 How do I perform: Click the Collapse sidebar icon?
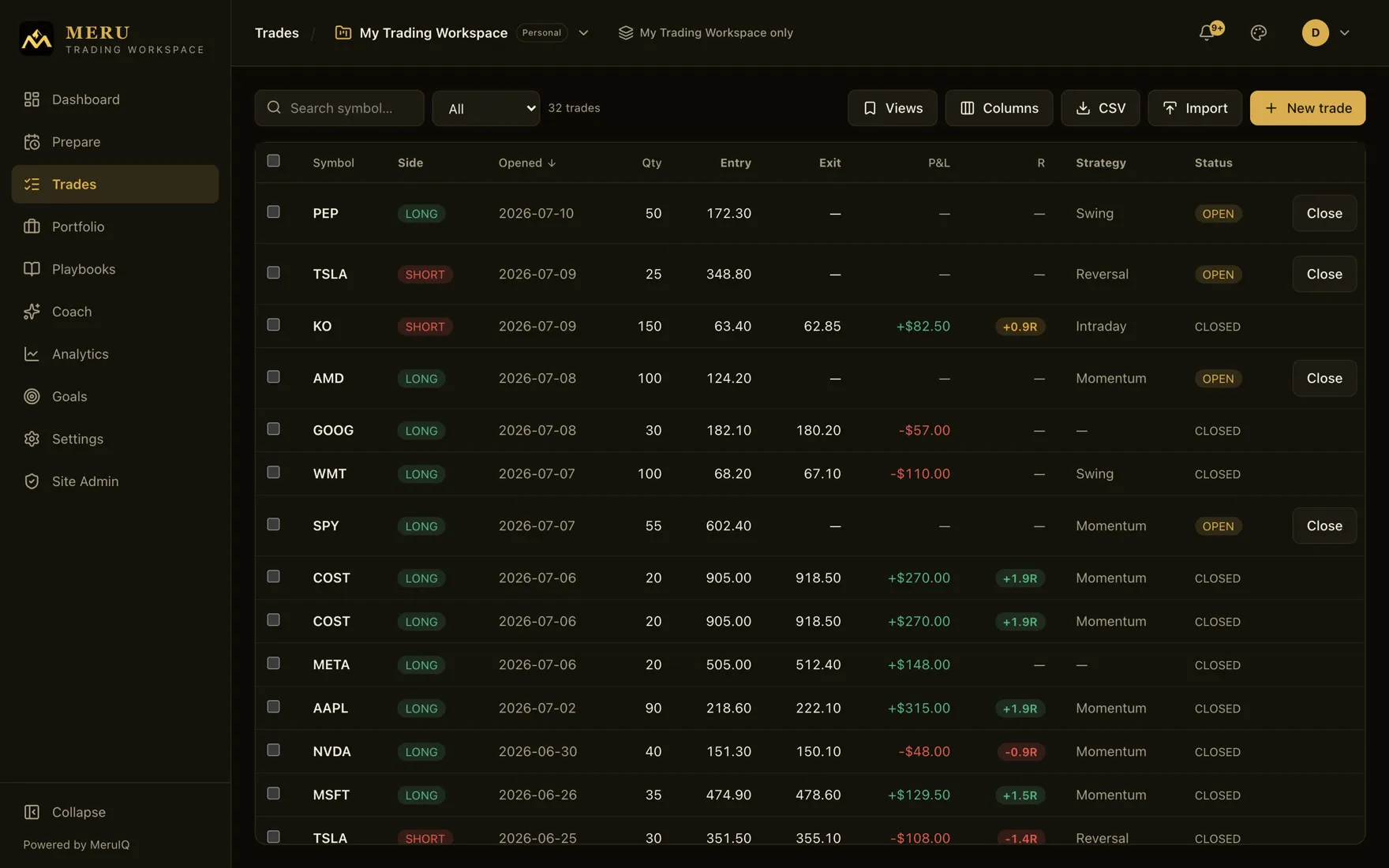pyautogui.click(x=32, y=812)
